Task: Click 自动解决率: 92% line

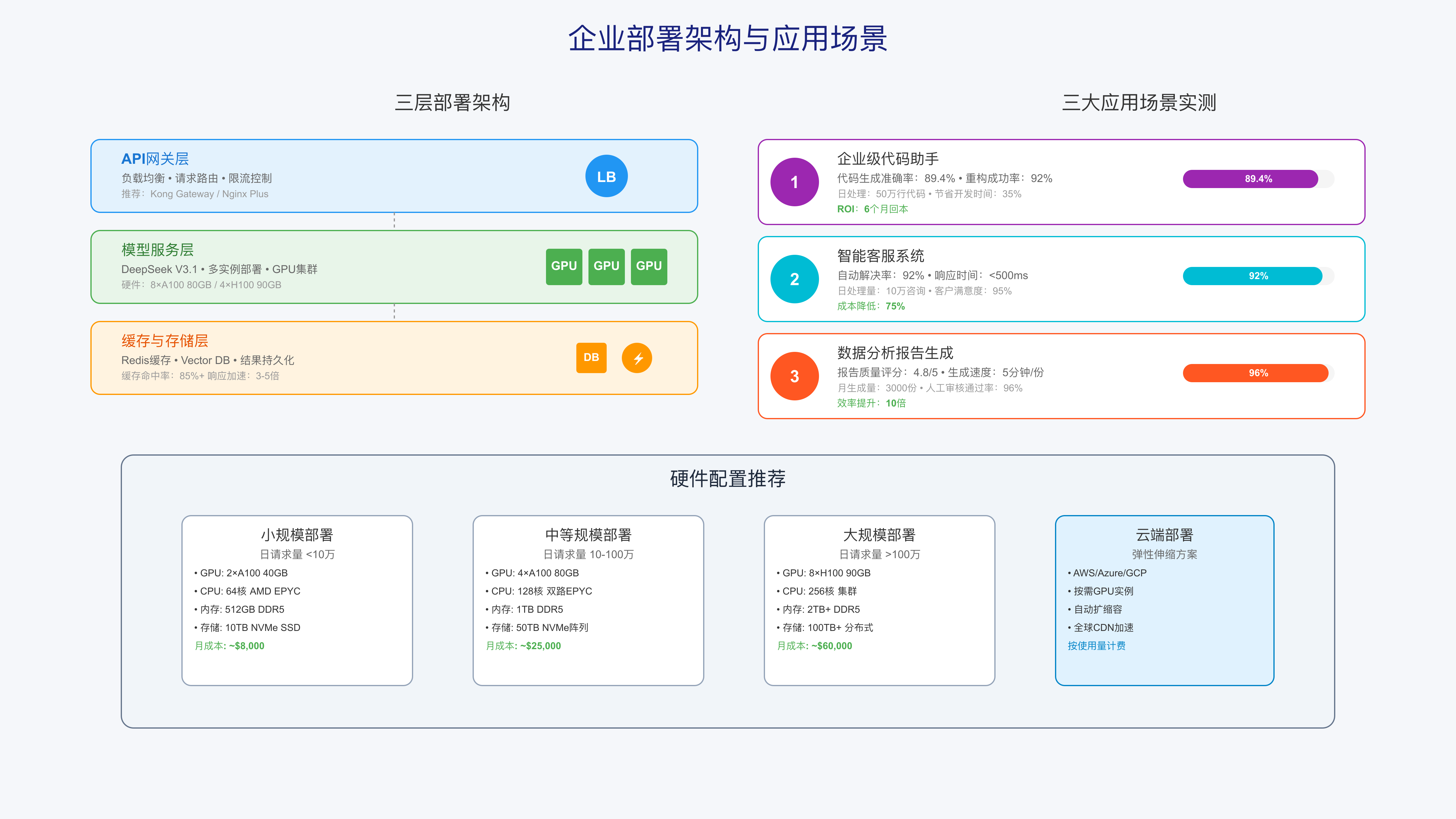Action: 933,275
